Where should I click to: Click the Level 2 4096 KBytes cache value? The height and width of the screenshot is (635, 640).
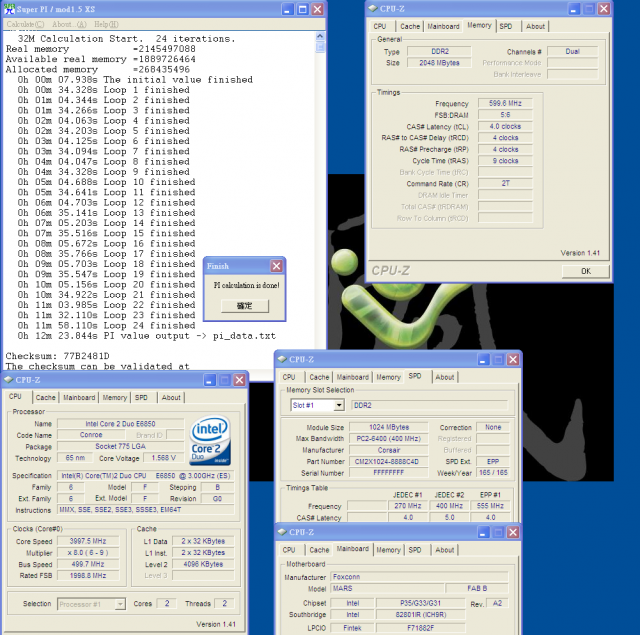tap(203, 564)
